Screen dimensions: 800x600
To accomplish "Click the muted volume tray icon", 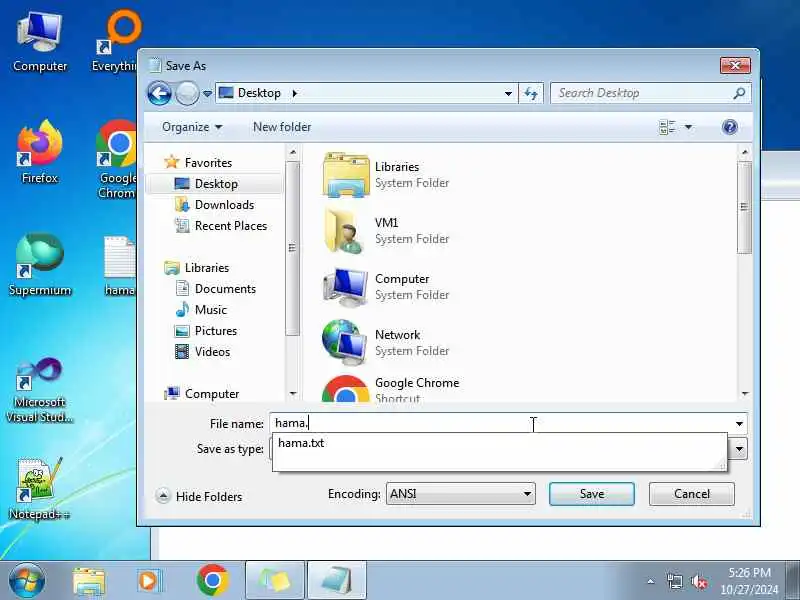I will point(698,581).
